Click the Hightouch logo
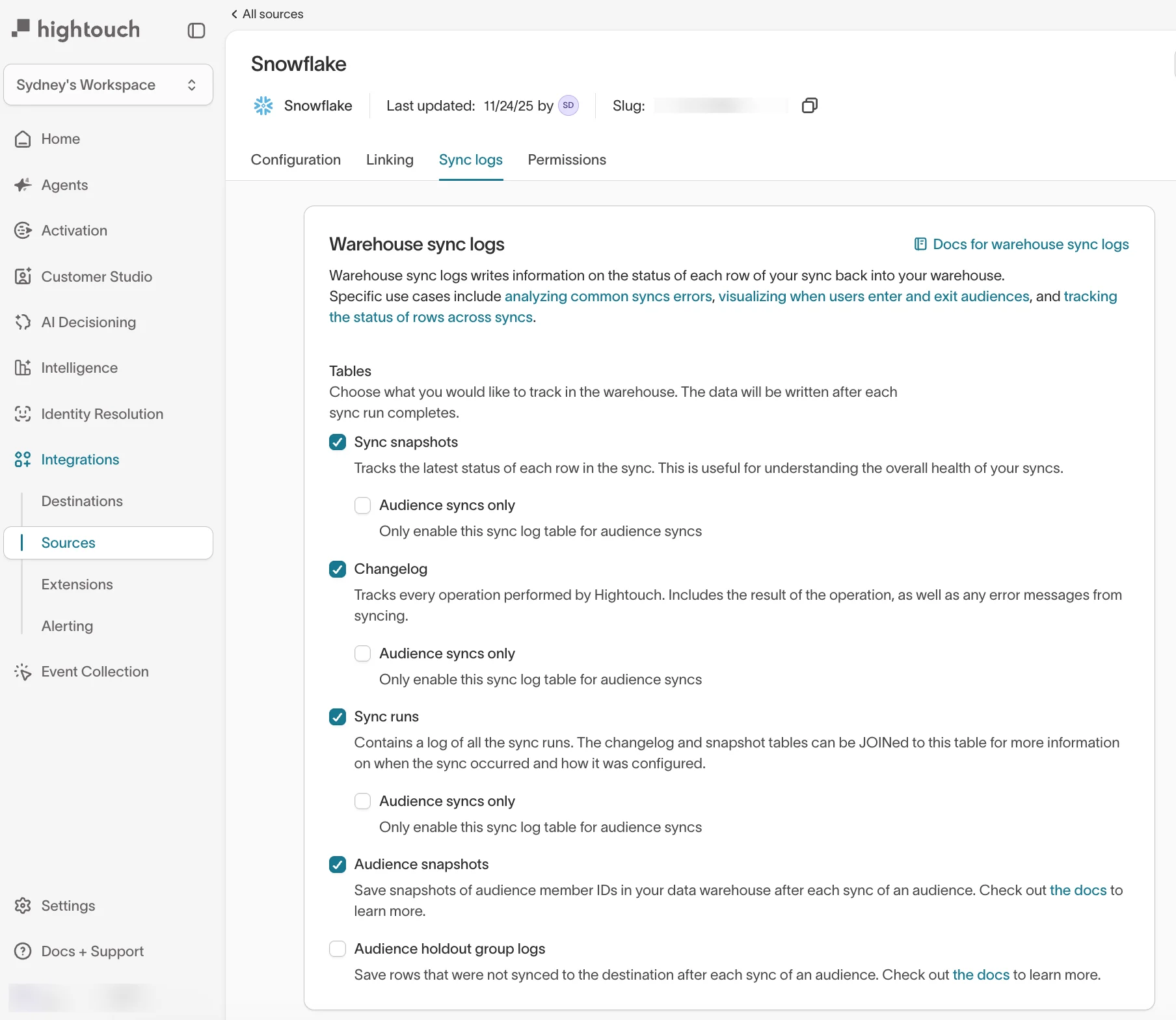 click(x=76, y=29)
